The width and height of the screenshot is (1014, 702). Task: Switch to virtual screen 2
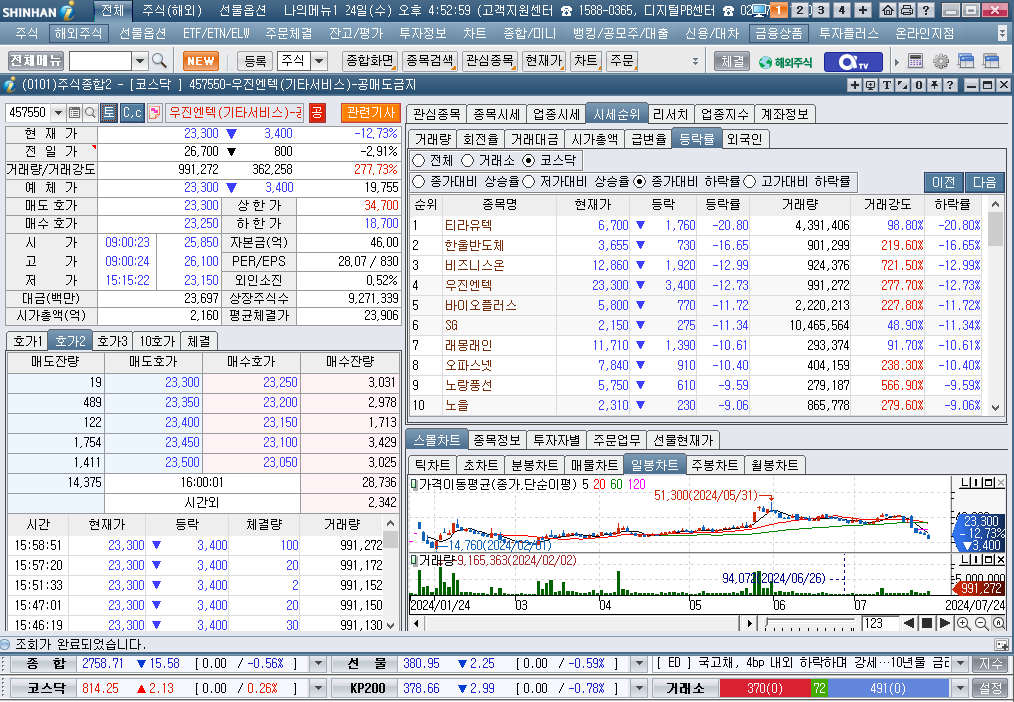[801, 10]
